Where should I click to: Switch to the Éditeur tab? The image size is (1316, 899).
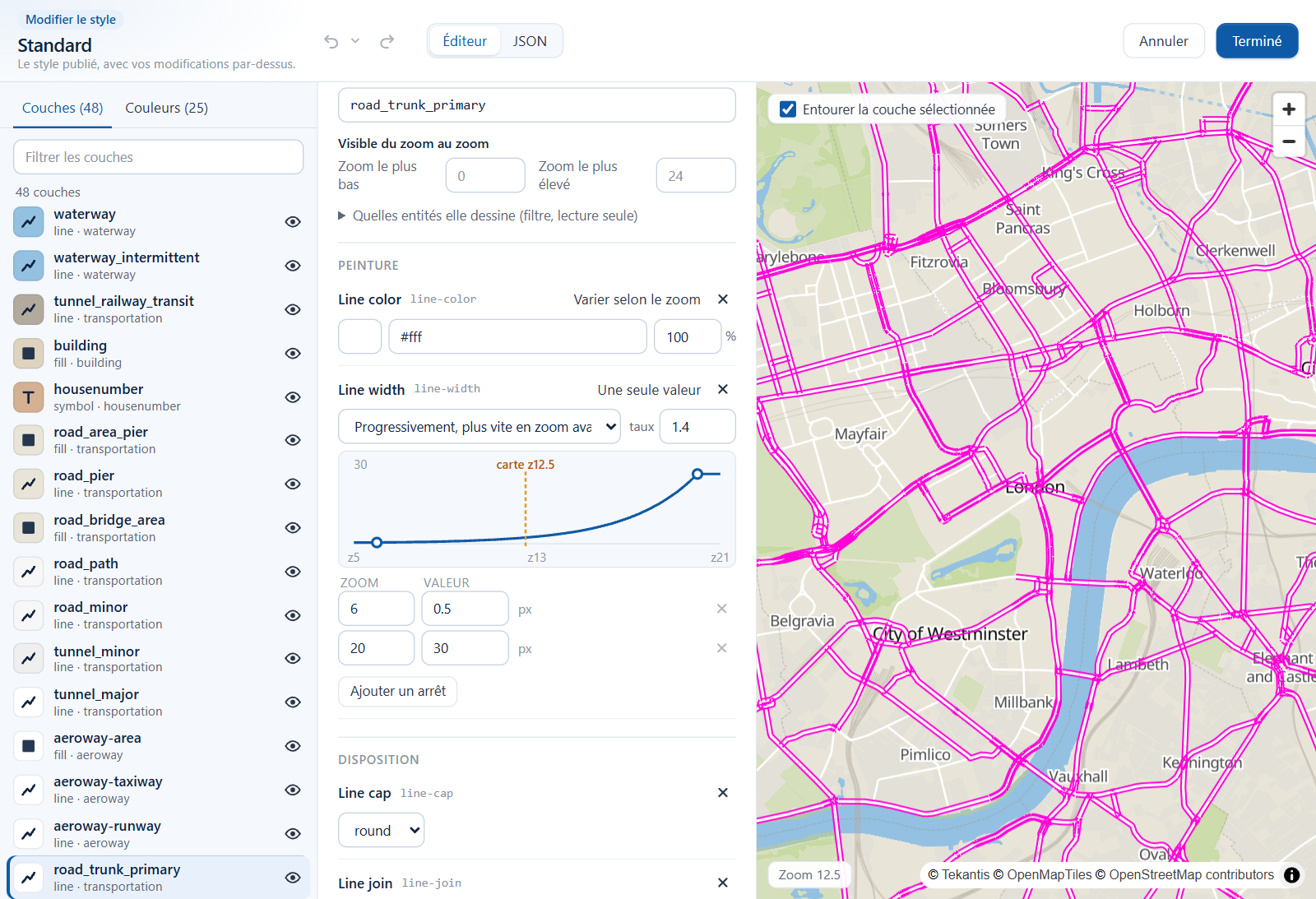[x=465, y=41]
